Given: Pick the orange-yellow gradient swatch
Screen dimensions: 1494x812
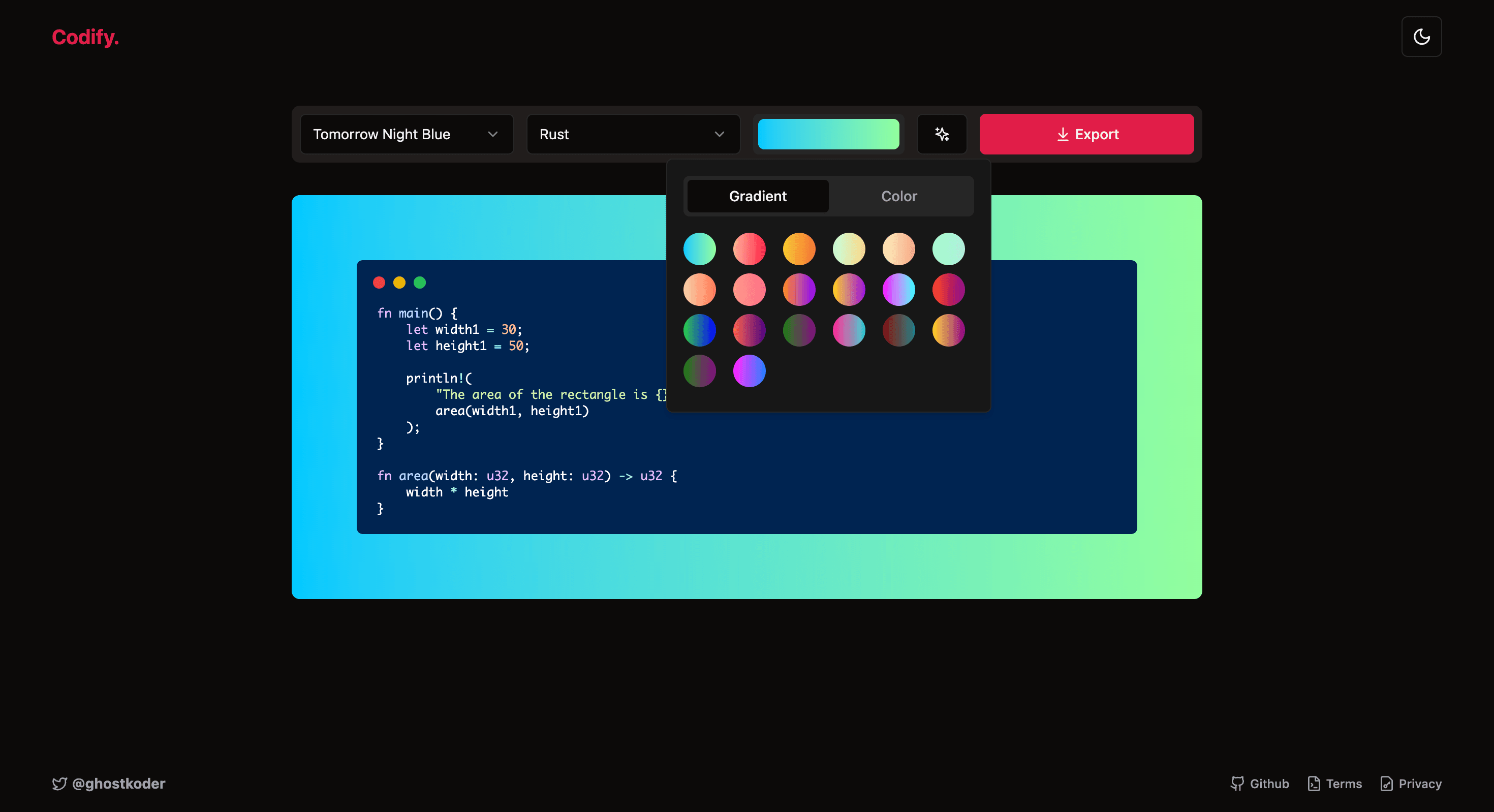Looking at the screenshot, I should tap(799, 249).
